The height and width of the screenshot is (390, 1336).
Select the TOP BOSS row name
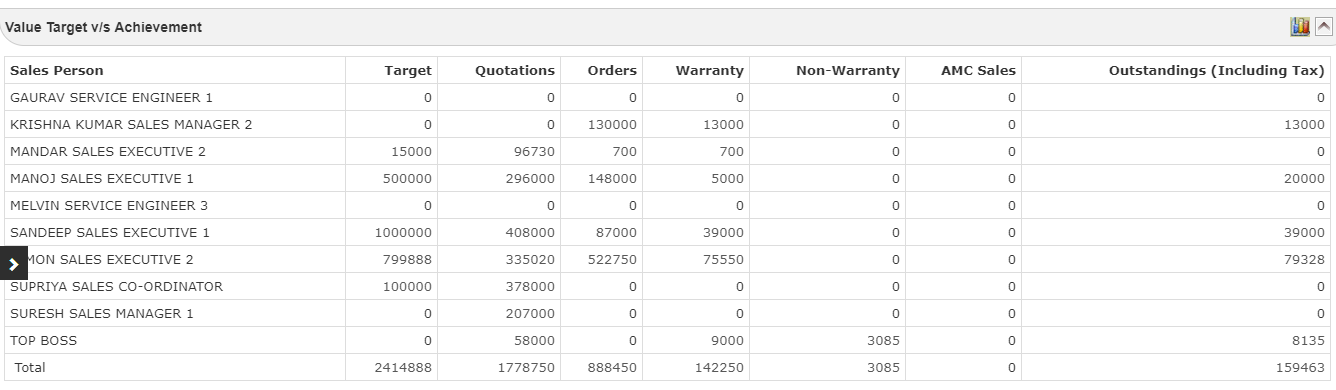[x=43, y=340]
